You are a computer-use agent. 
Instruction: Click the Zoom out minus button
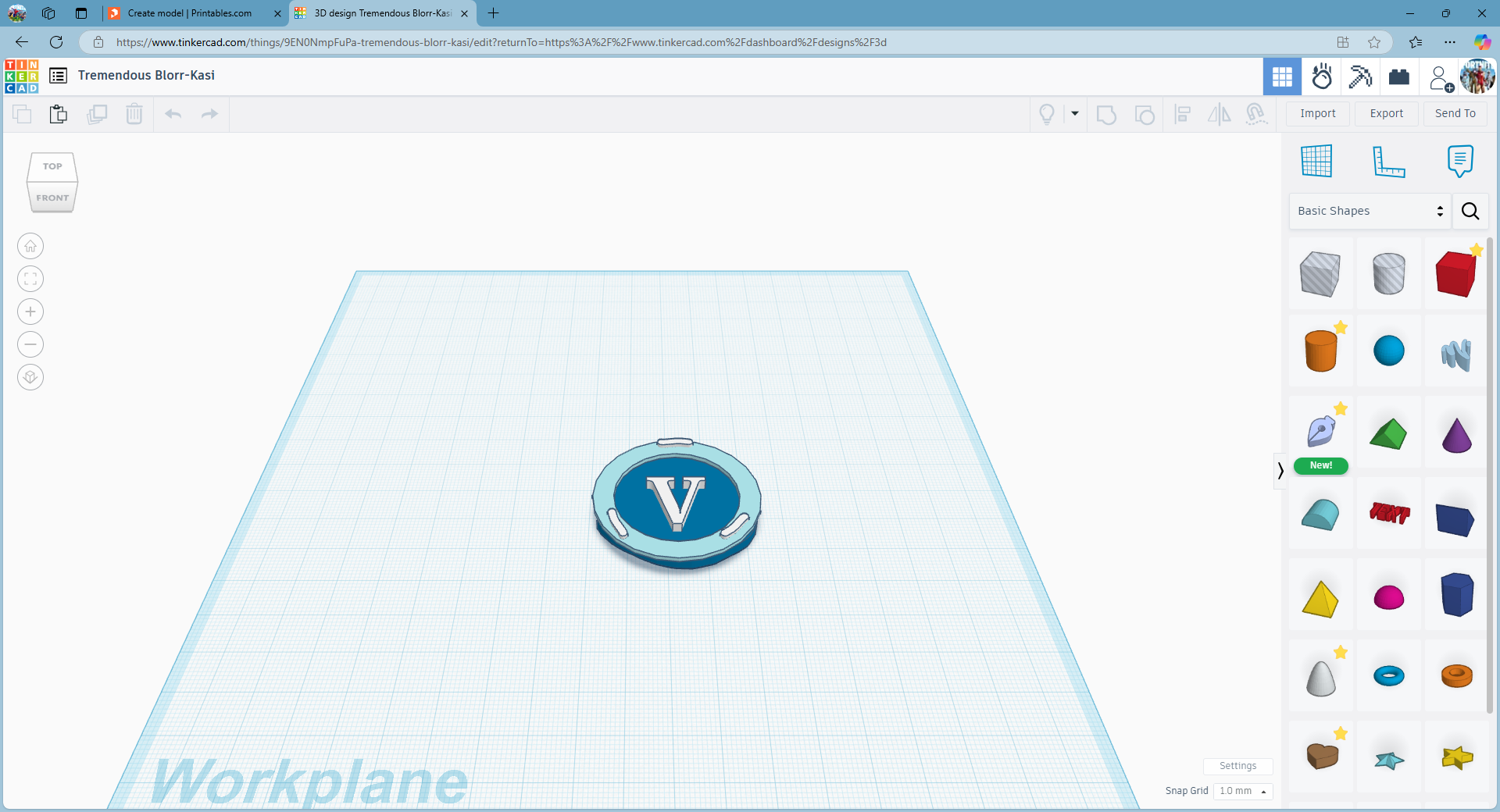point(30,344)
